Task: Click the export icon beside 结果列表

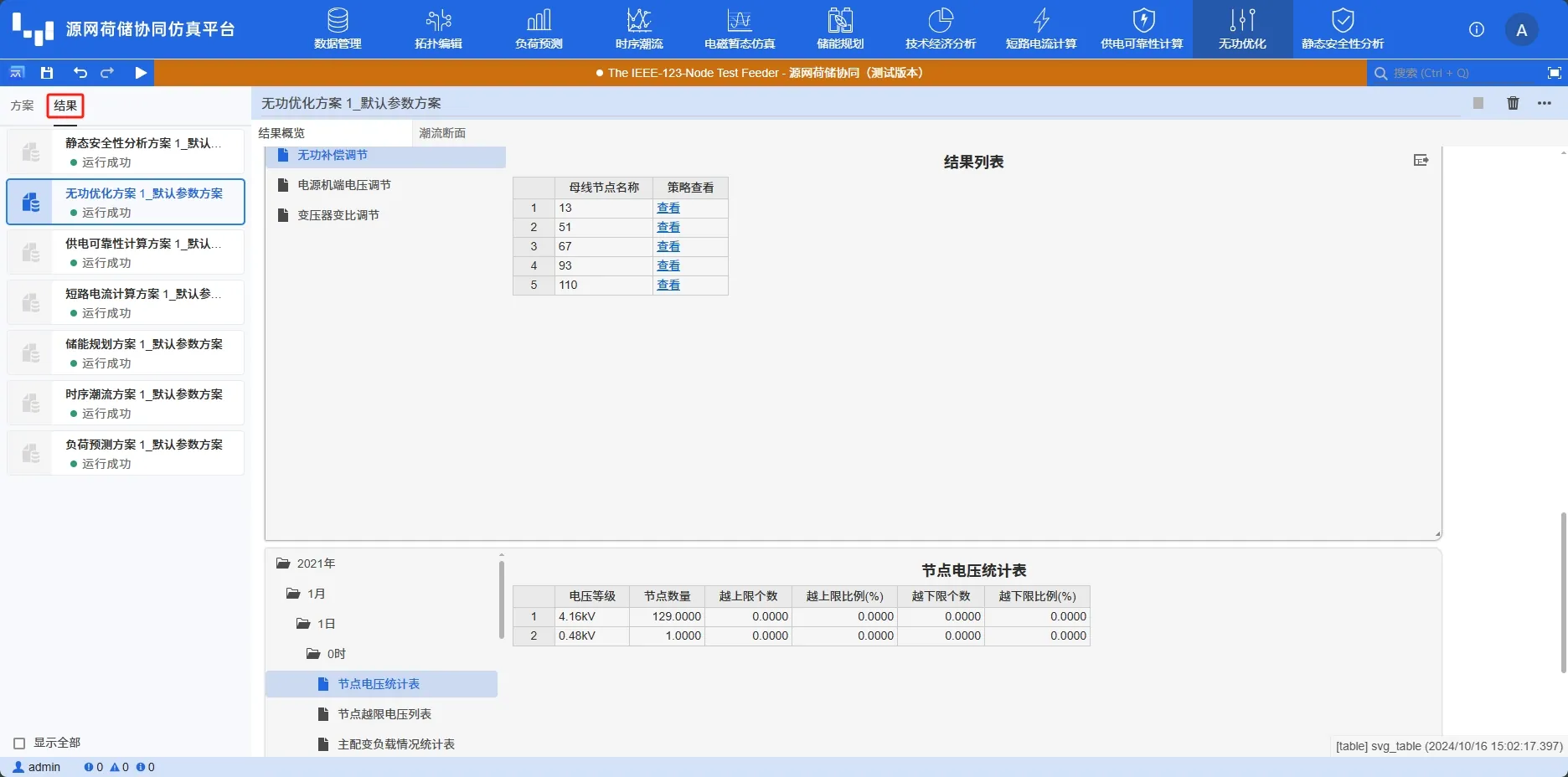Action: click(1421, 160)
